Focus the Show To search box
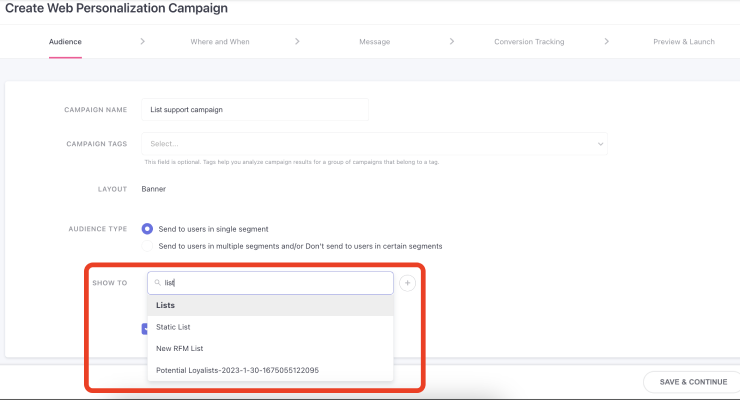The height and width of the screenshot is (400, 740). [275, 283]
